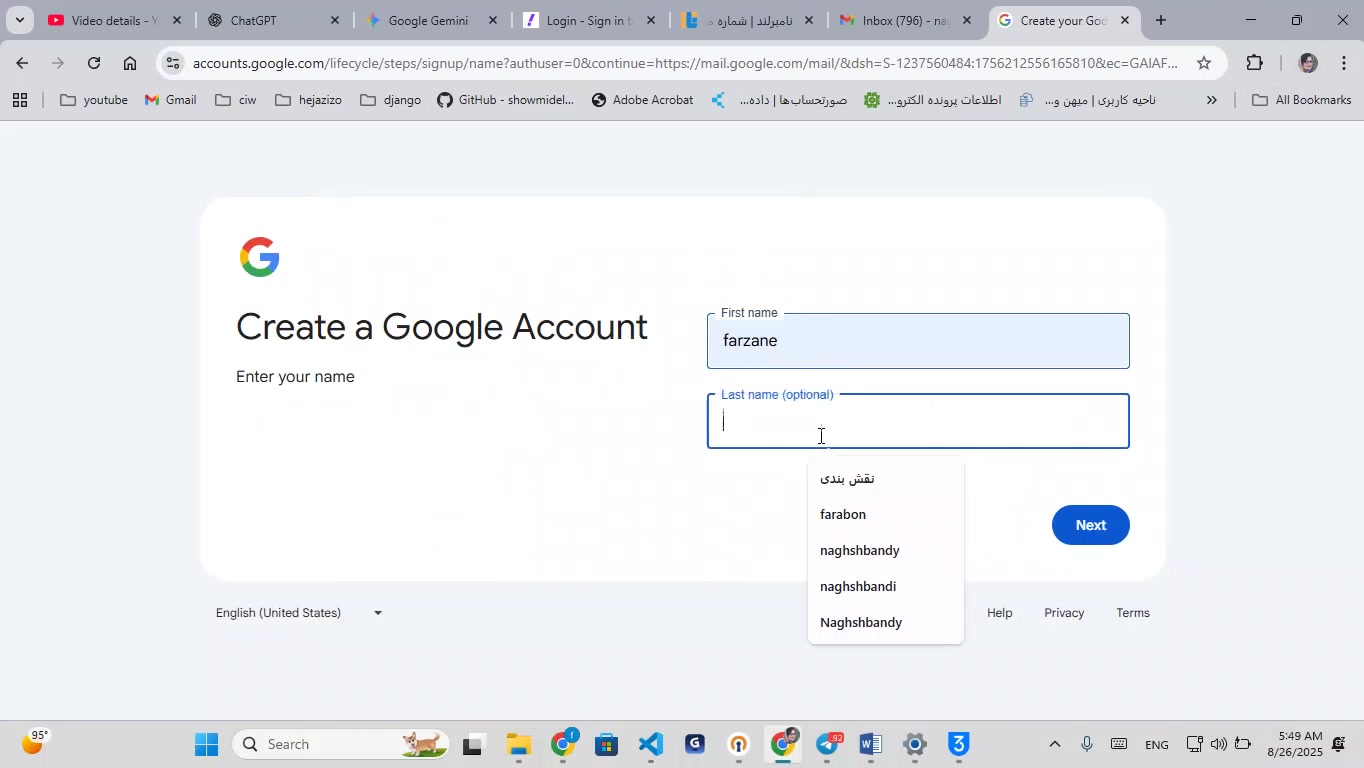The width and height of the screenshot is (1364, 768).
Task: Bookmark this page with the star icon
Action: [1204, 63]
